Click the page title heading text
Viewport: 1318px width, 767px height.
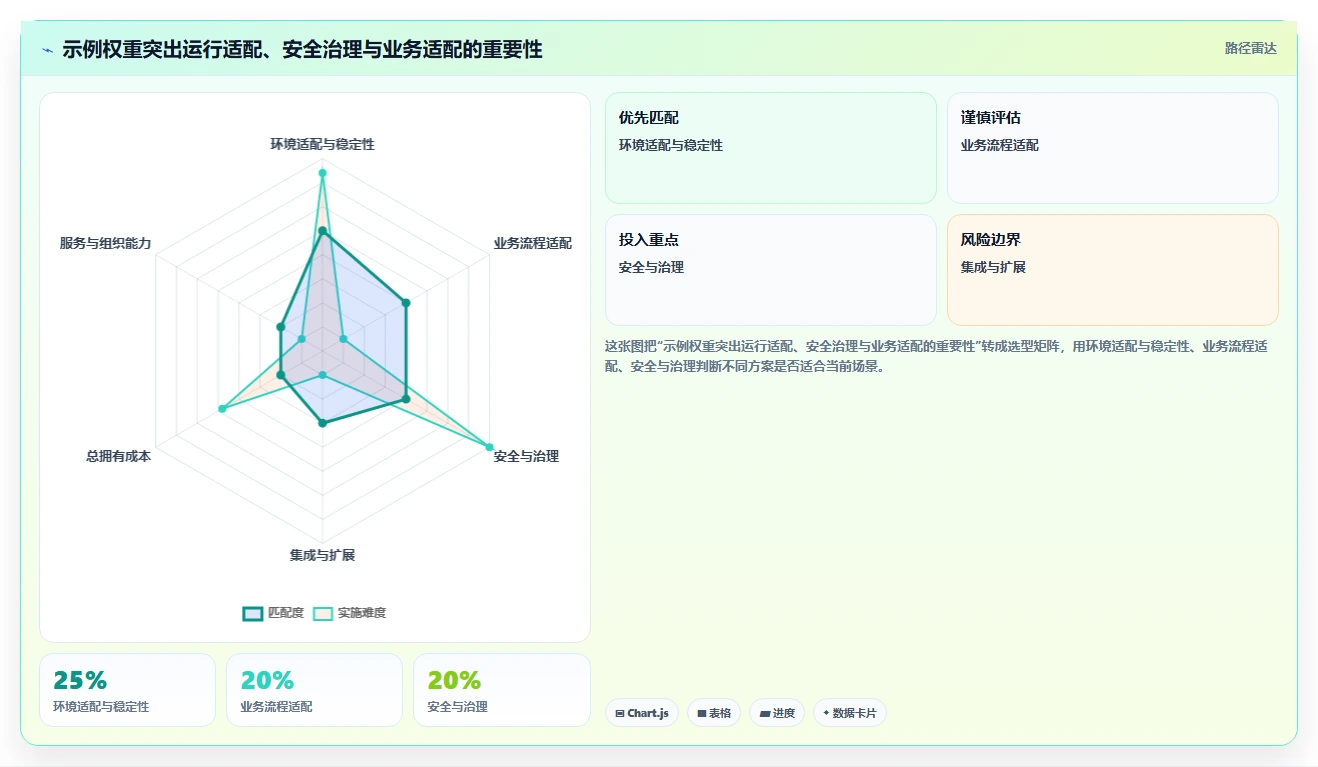click(x=302, y=49)
